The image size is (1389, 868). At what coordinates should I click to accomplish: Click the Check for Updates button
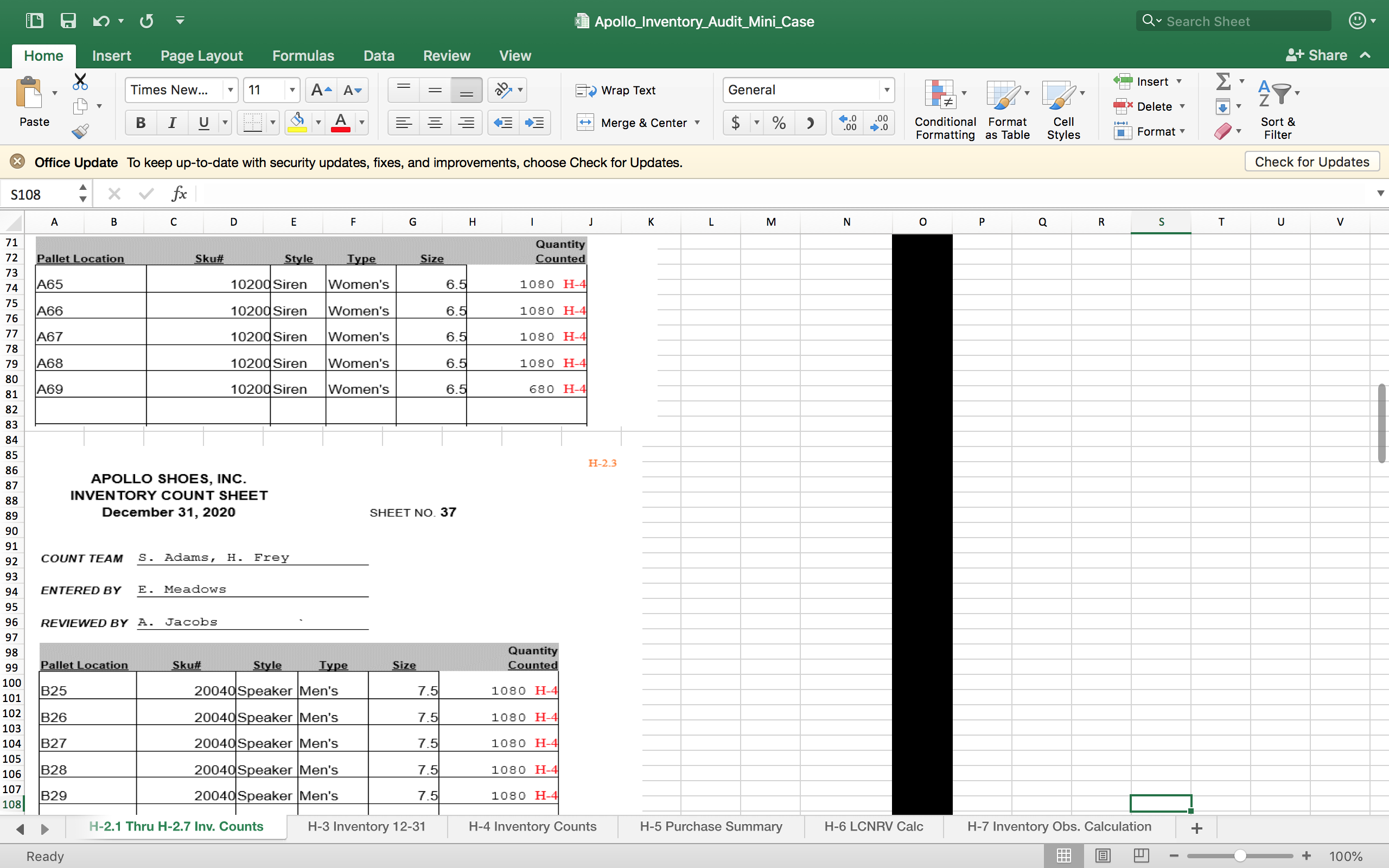(1311, 162)
